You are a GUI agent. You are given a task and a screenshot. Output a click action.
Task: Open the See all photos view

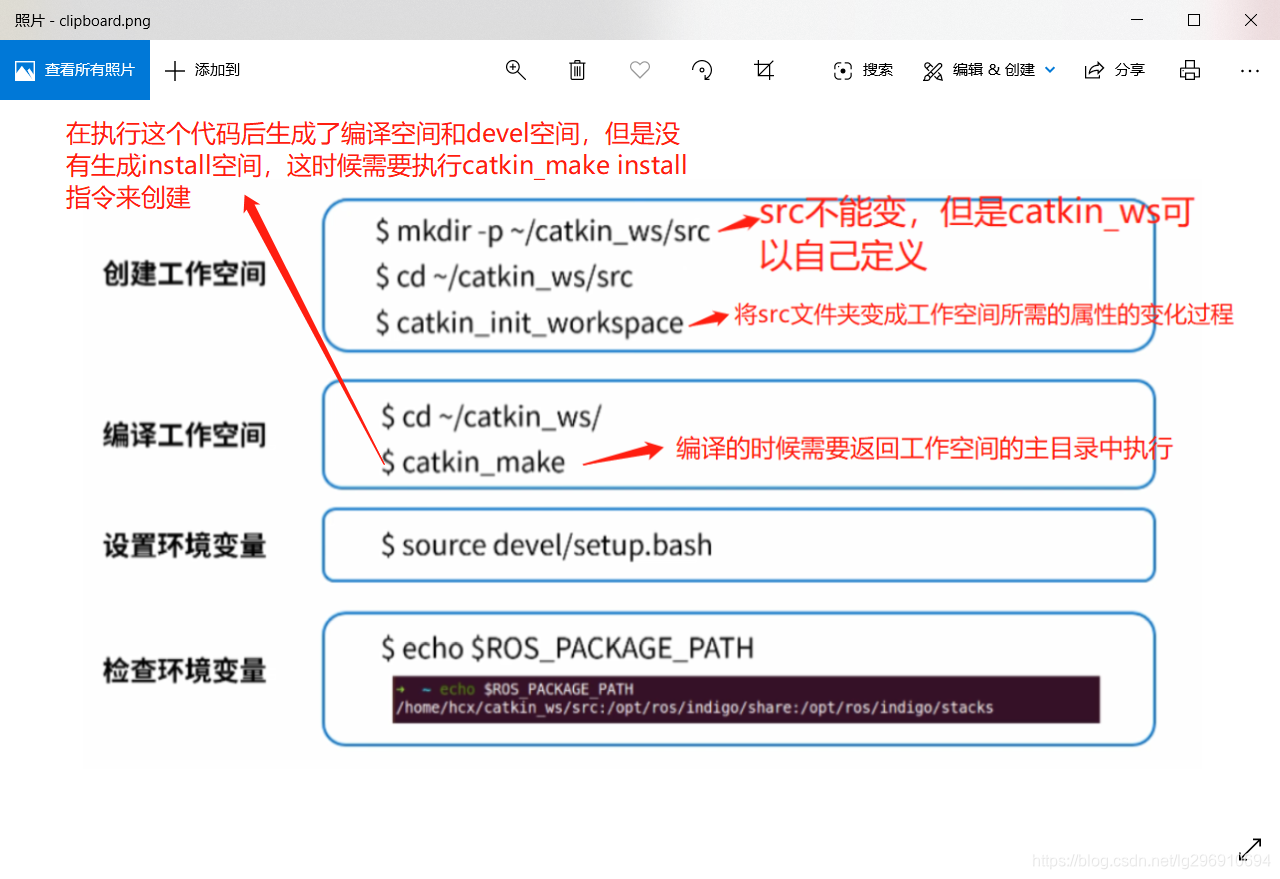75,70
